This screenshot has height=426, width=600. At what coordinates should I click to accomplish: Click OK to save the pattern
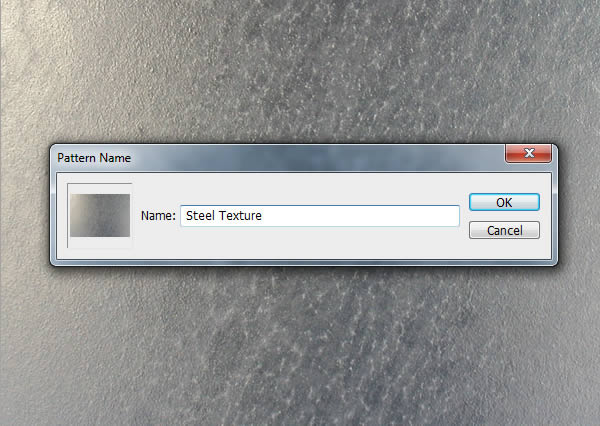[504, 202]
